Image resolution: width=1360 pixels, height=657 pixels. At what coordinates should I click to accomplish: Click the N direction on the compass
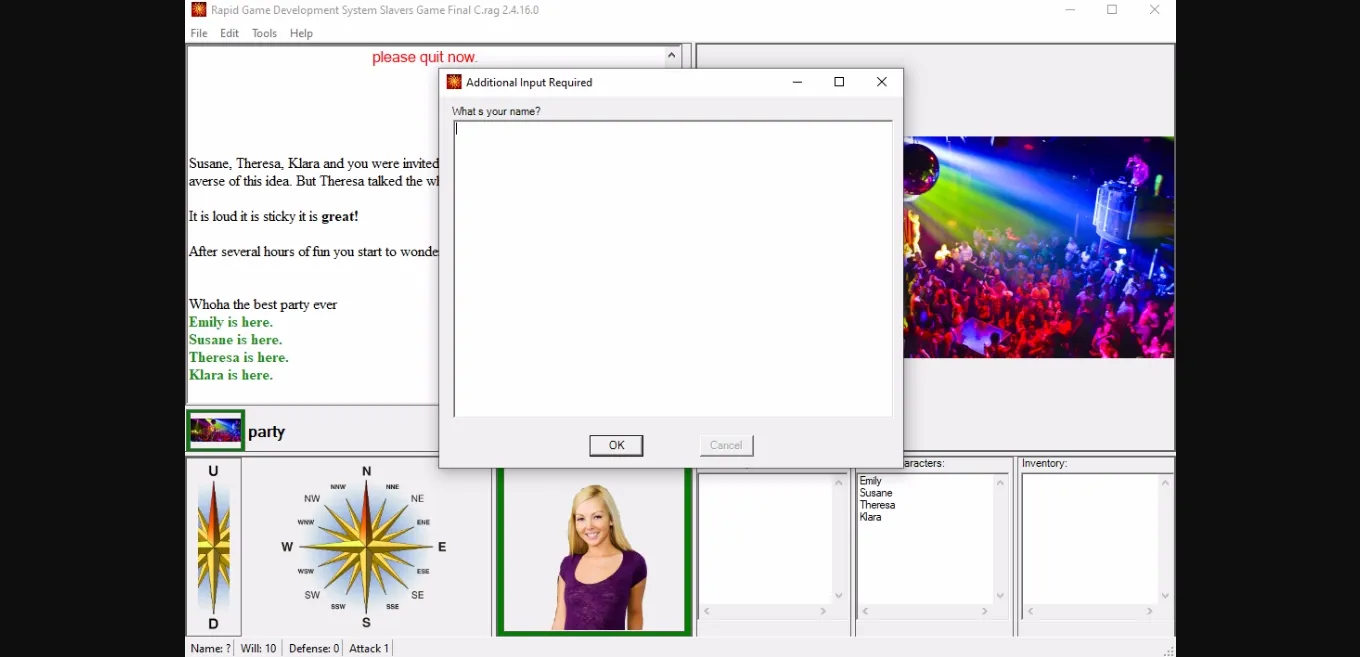click(x=366, y=472)
